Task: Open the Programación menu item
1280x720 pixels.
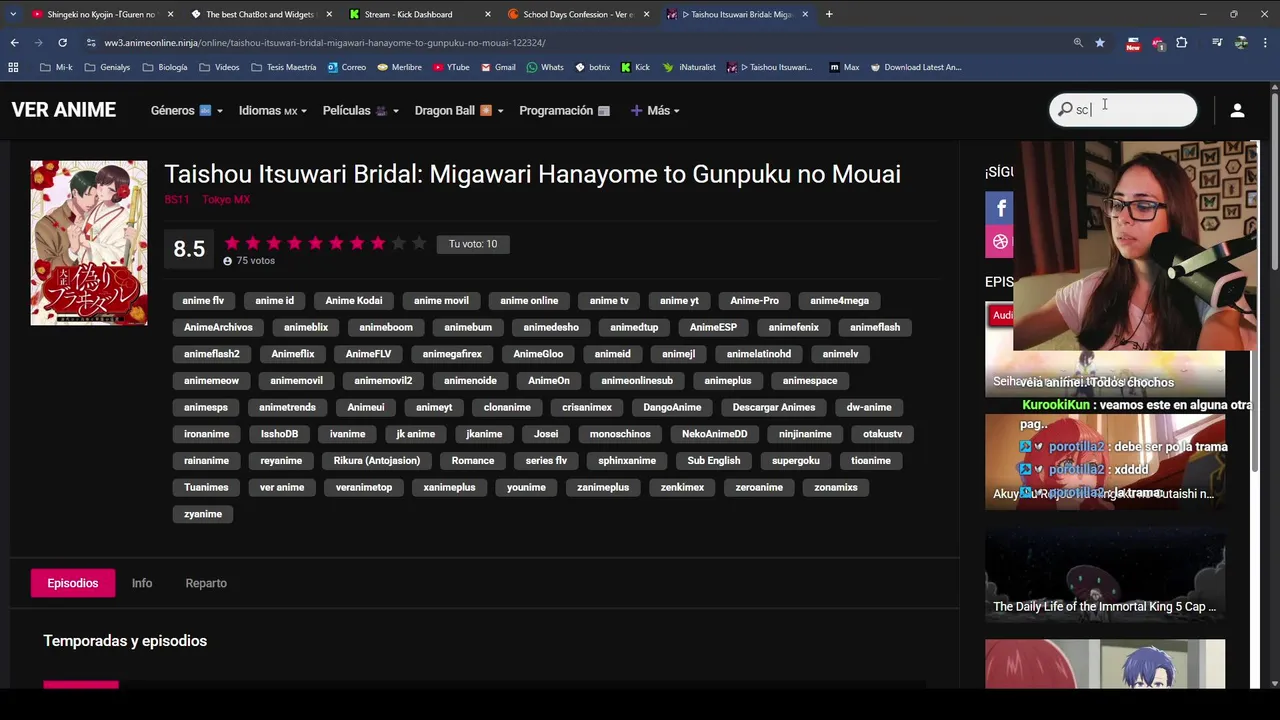Action: click(x=564, y=110)
